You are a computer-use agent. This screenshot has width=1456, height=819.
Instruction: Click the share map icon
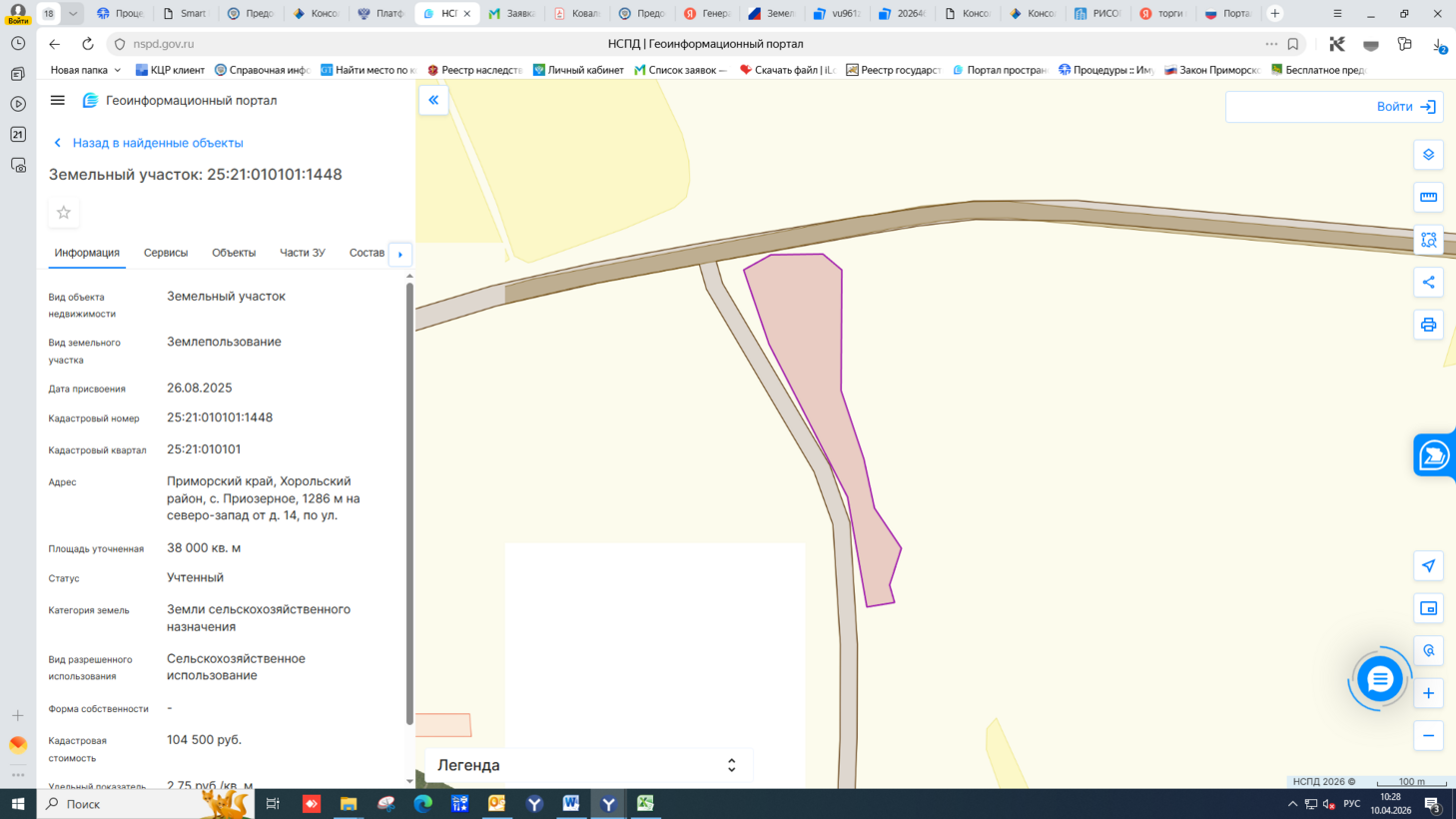tap(1428, 283)
